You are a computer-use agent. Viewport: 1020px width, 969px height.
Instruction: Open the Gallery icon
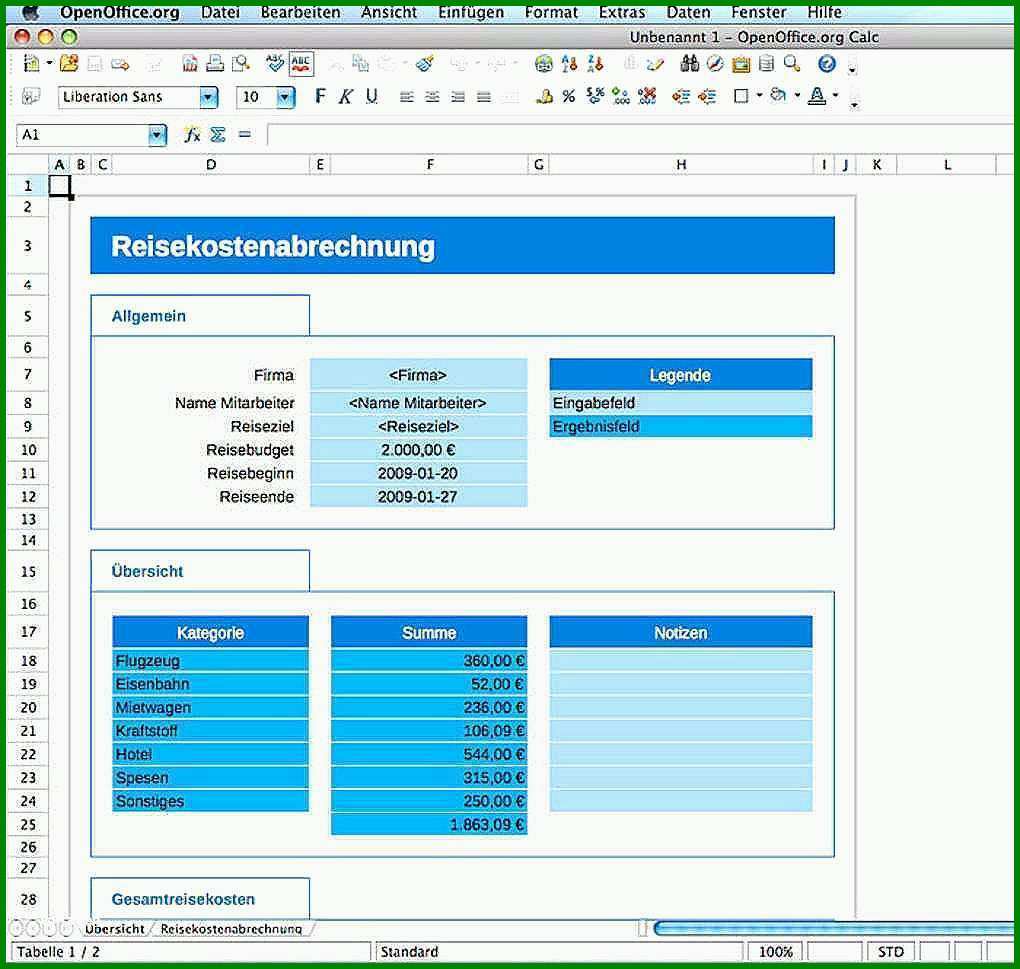pos(740,64)
